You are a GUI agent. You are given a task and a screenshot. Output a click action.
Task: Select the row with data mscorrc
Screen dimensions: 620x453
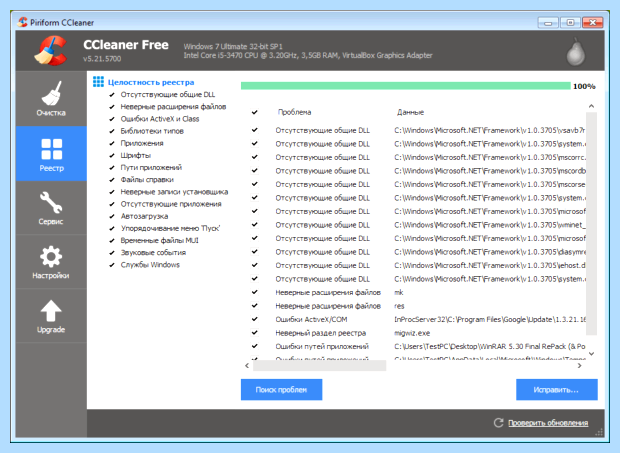(418, 157)
